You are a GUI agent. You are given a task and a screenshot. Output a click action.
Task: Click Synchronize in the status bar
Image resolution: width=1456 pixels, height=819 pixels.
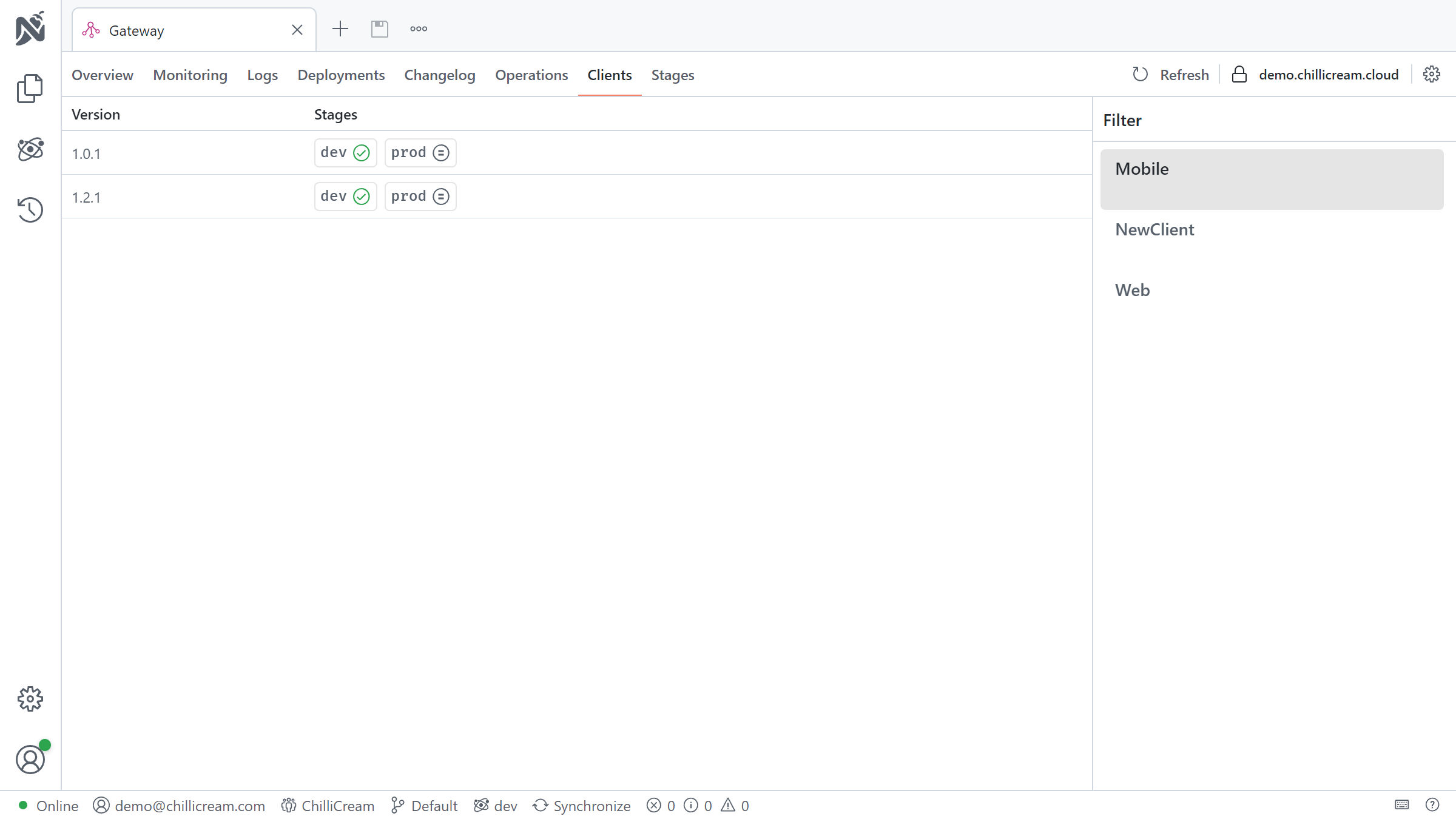582,806
